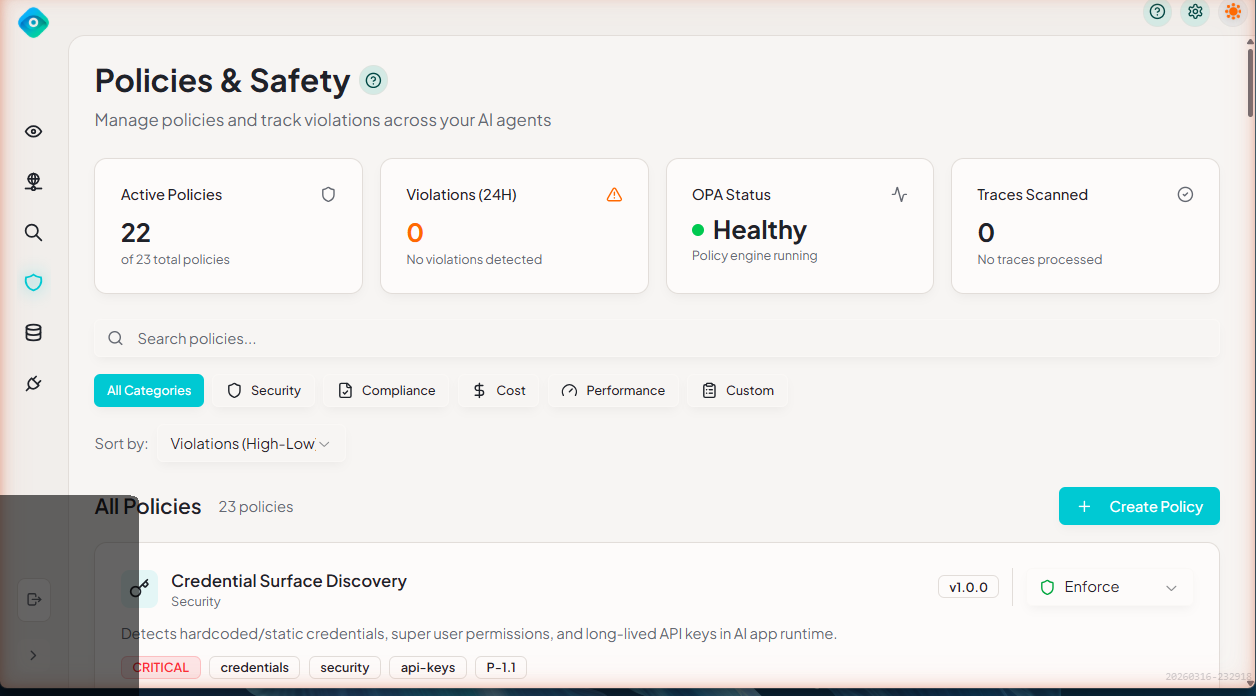Click the help icon beside Policies & Safety
The height and width of the screenshot is (696, 1256).
[x=373, y=81]
